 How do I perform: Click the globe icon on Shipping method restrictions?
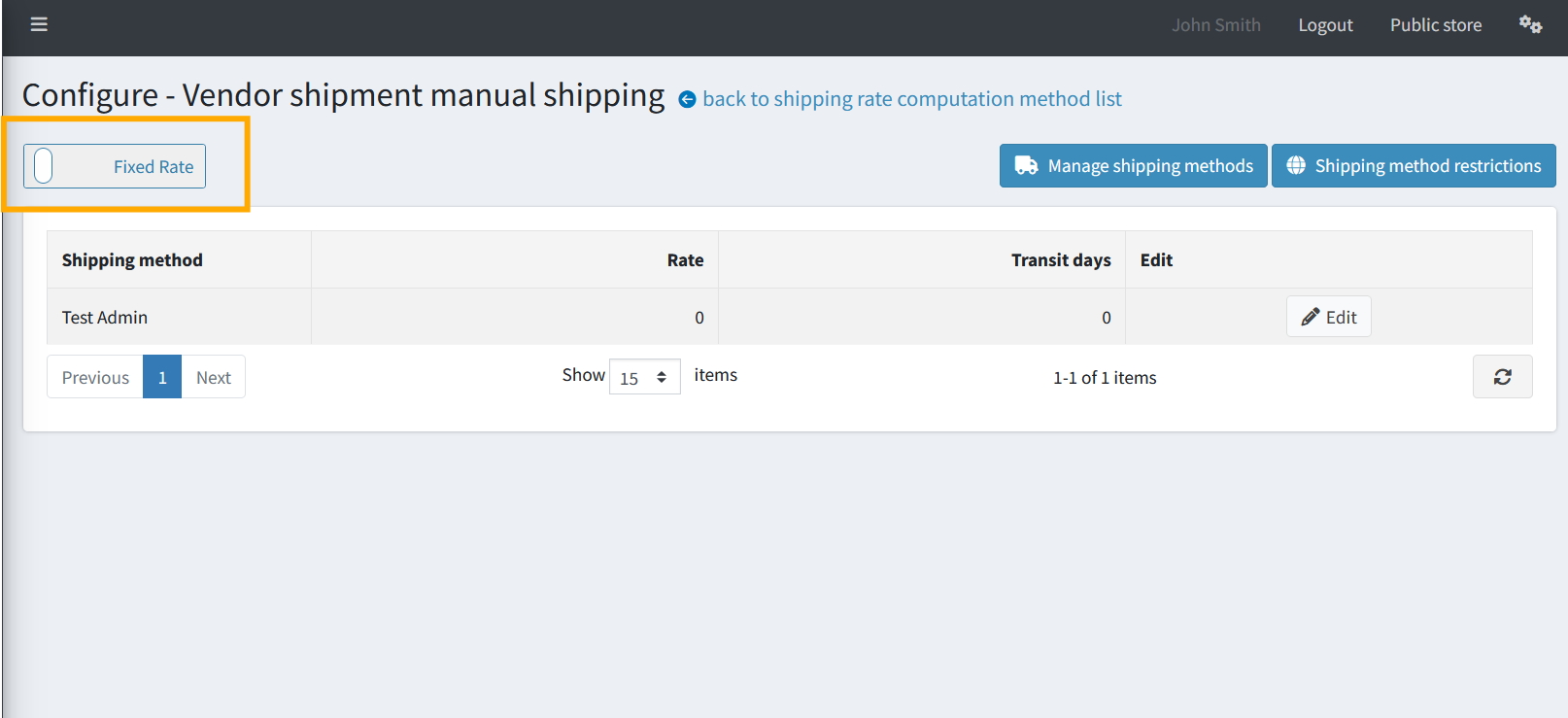click(1296, 165)
